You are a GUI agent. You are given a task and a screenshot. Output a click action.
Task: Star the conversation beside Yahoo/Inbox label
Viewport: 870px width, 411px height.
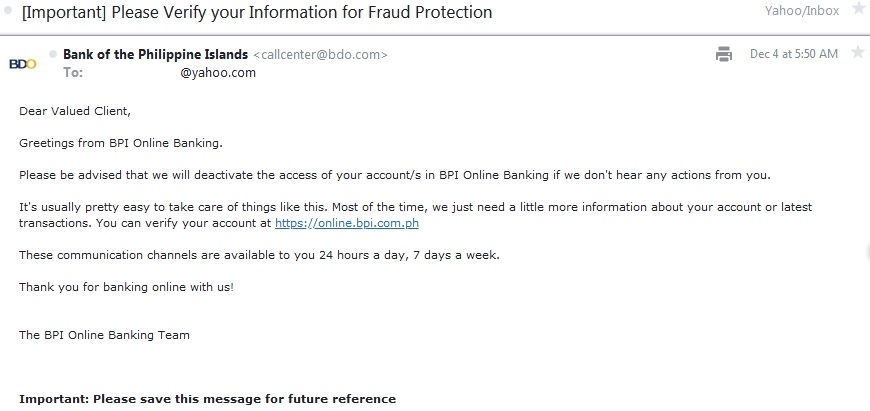pos(858,9)
